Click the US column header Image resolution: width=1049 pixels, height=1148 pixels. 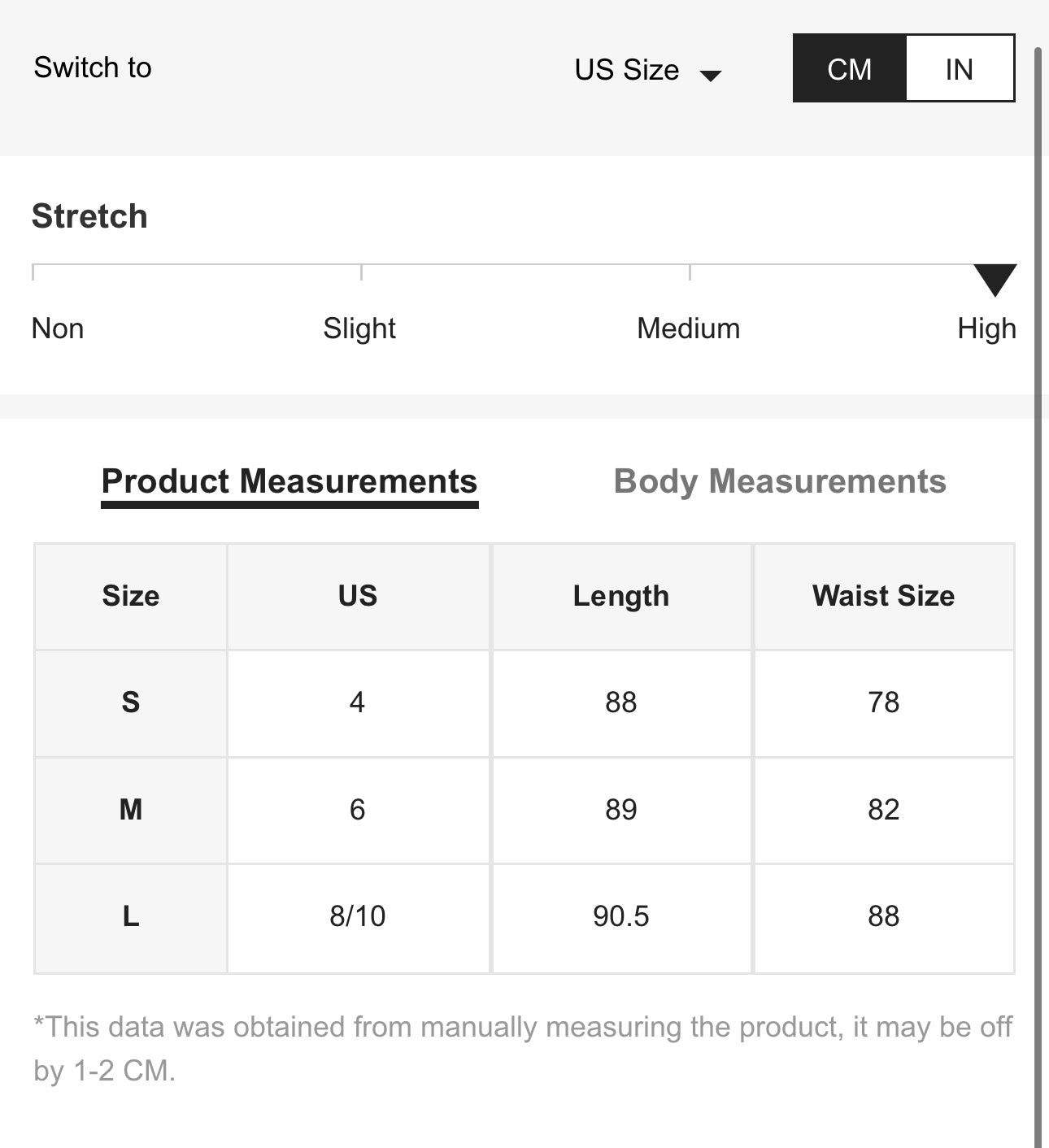point(358,596)
